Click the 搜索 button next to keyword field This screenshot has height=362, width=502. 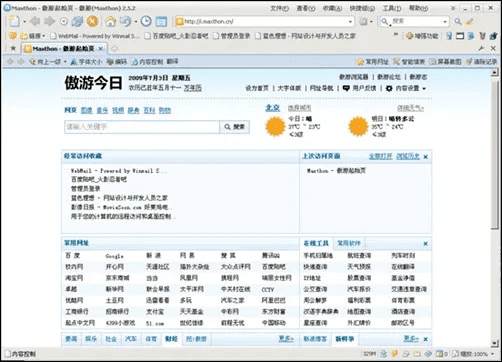(235, 127)
